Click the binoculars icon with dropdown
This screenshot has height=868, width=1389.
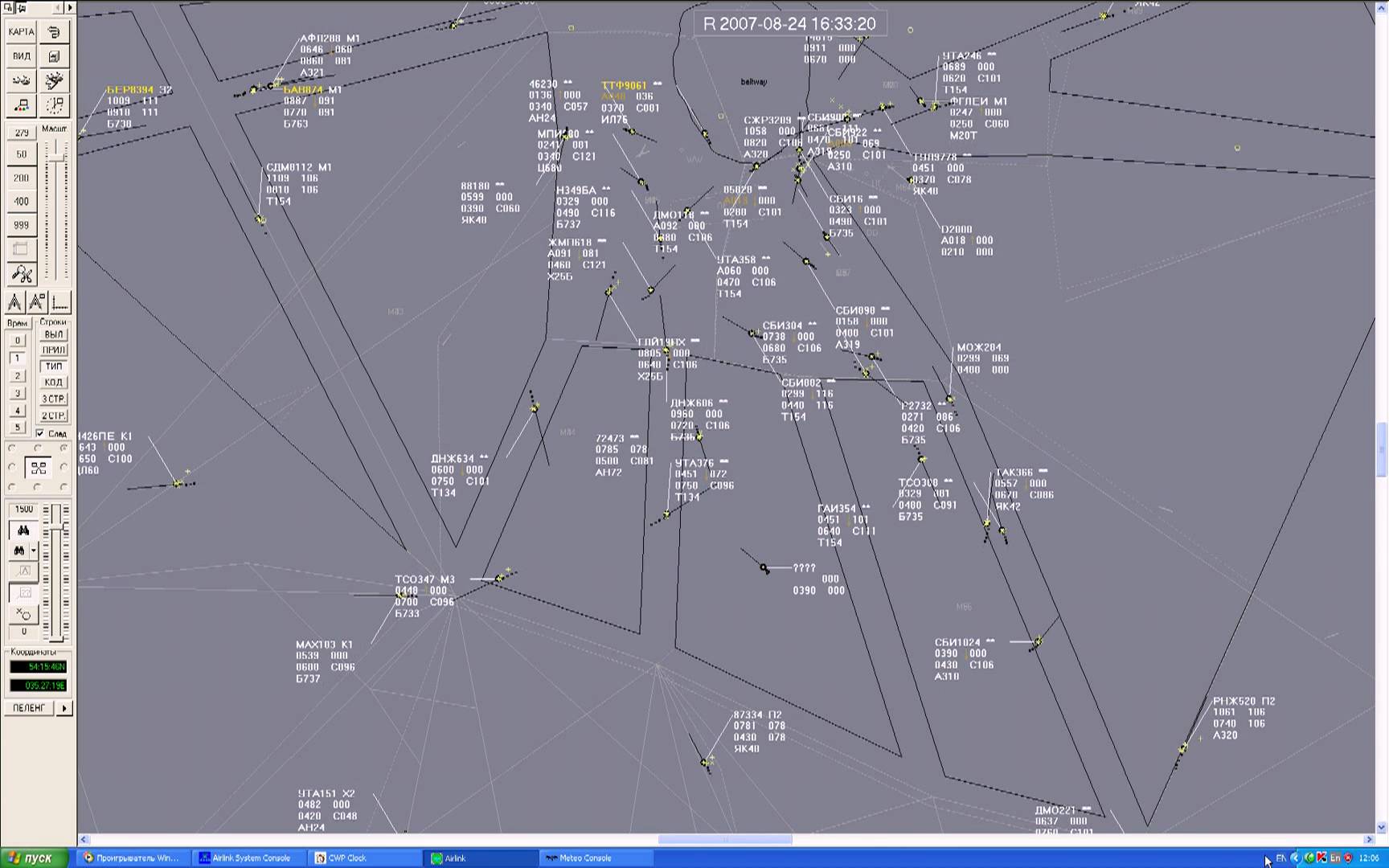[18, 551]
